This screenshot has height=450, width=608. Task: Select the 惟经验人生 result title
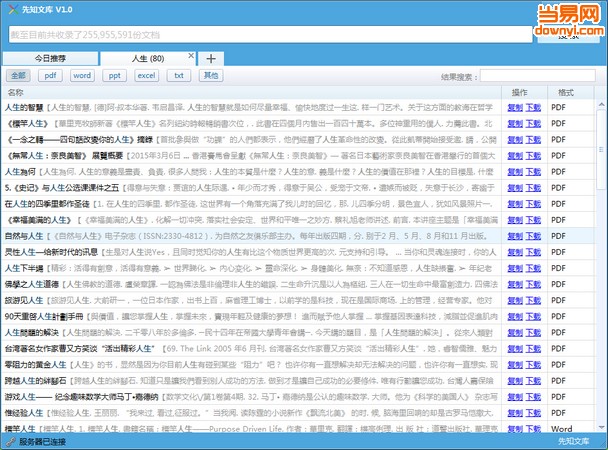click(24, 413)
